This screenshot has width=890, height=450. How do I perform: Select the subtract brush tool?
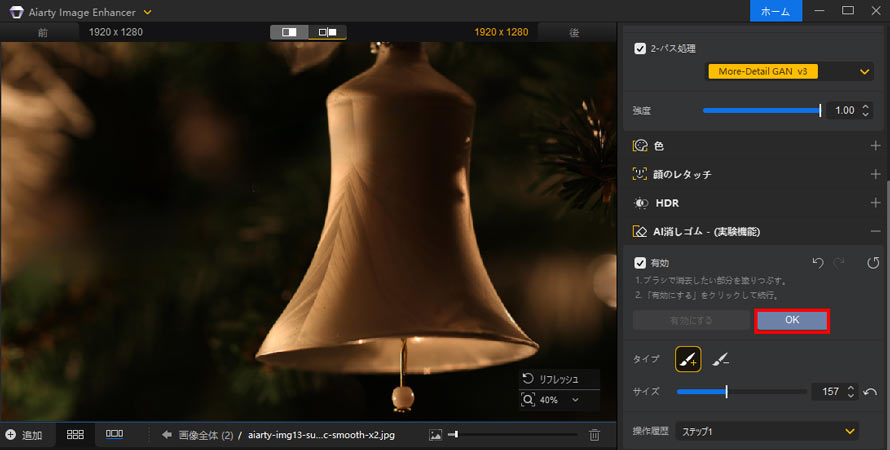(721, 359)
